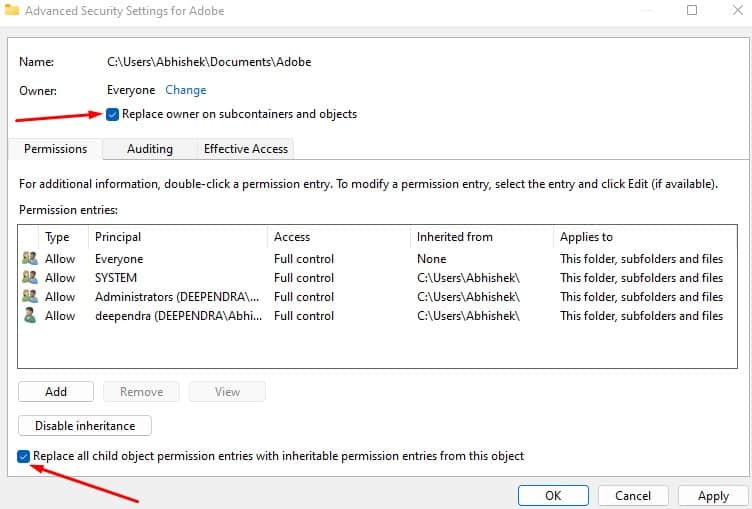Click the Remove button
Screen dimensions: 752x509
141,391
